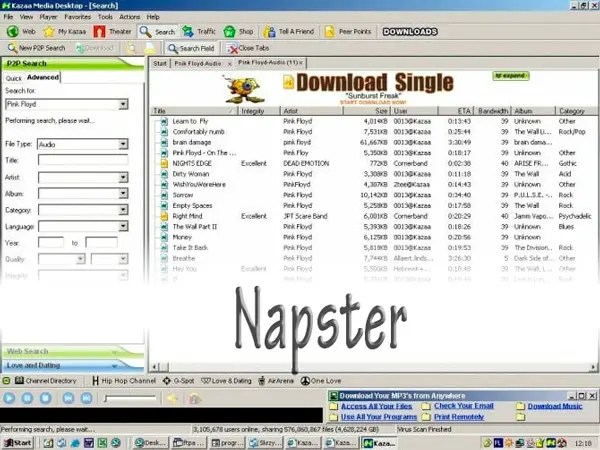Select the NIGHTS EDGE result
Image resolution: width=600 pixels, height=450 pixels.
[x=192, y=163]
